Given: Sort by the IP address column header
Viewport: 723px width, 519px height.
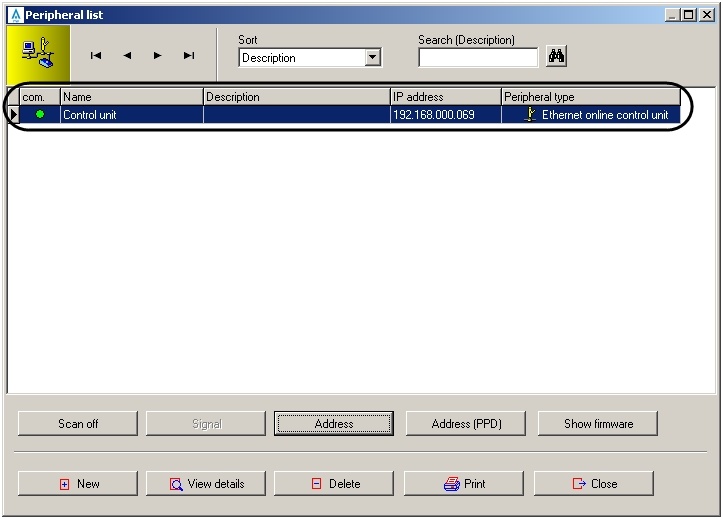Looking at the screenshot, I should coord(445,97).
